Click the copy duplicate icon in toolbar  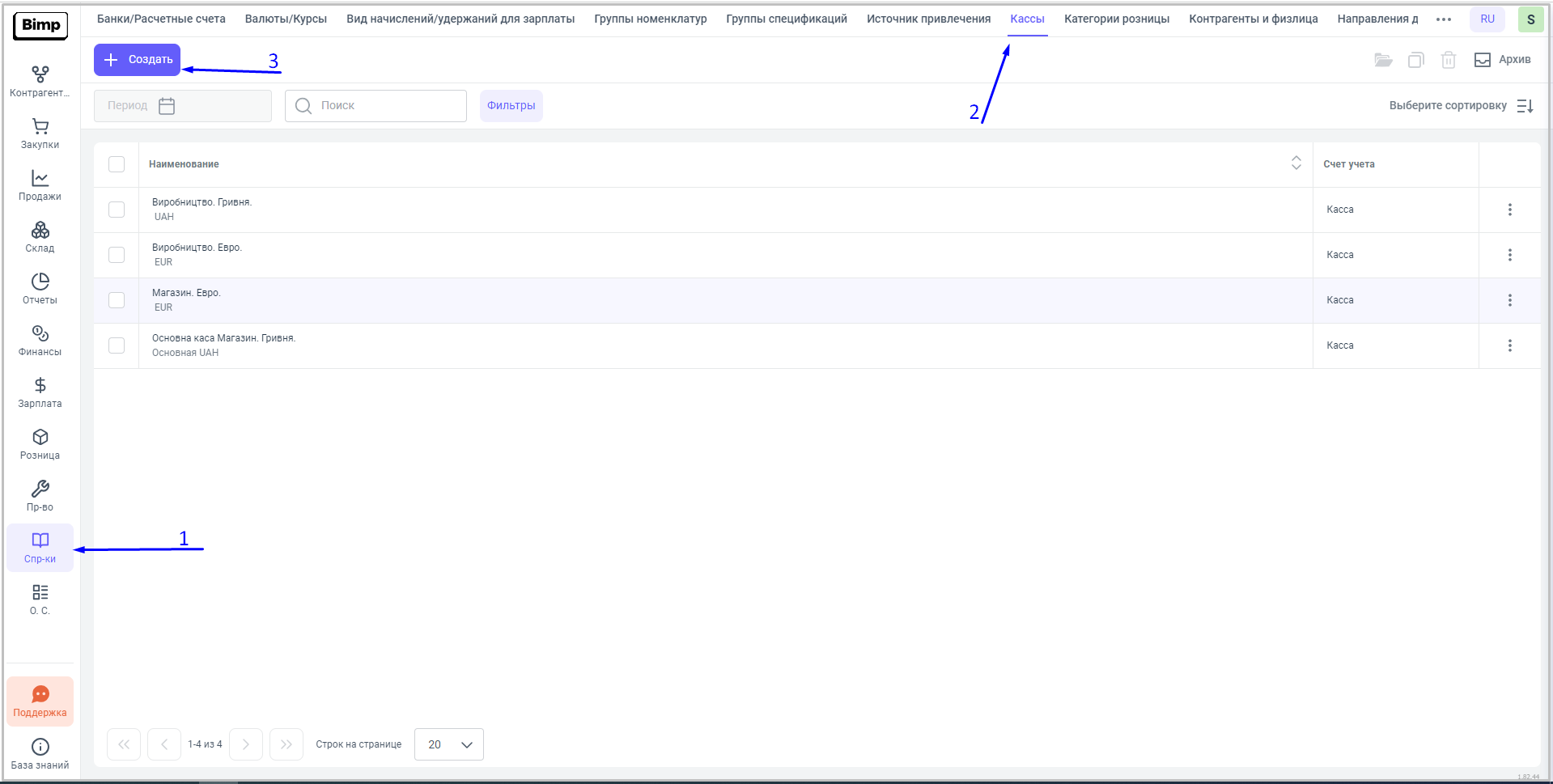(1415, 60)
